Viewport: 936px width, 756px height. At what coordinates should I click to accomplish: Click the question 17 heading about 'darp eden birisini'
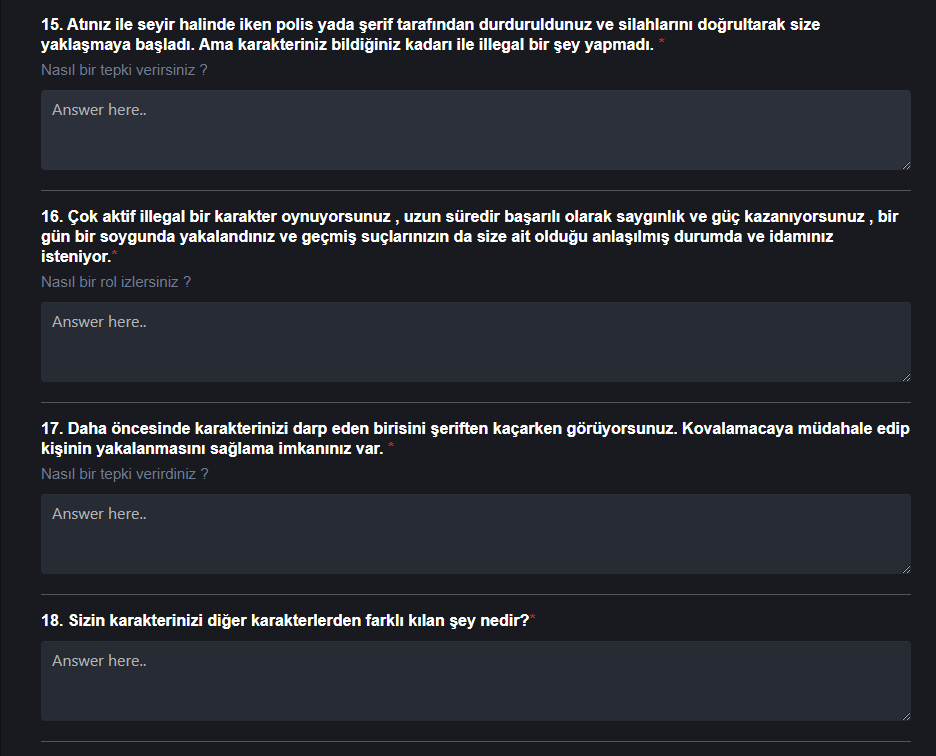475,438
